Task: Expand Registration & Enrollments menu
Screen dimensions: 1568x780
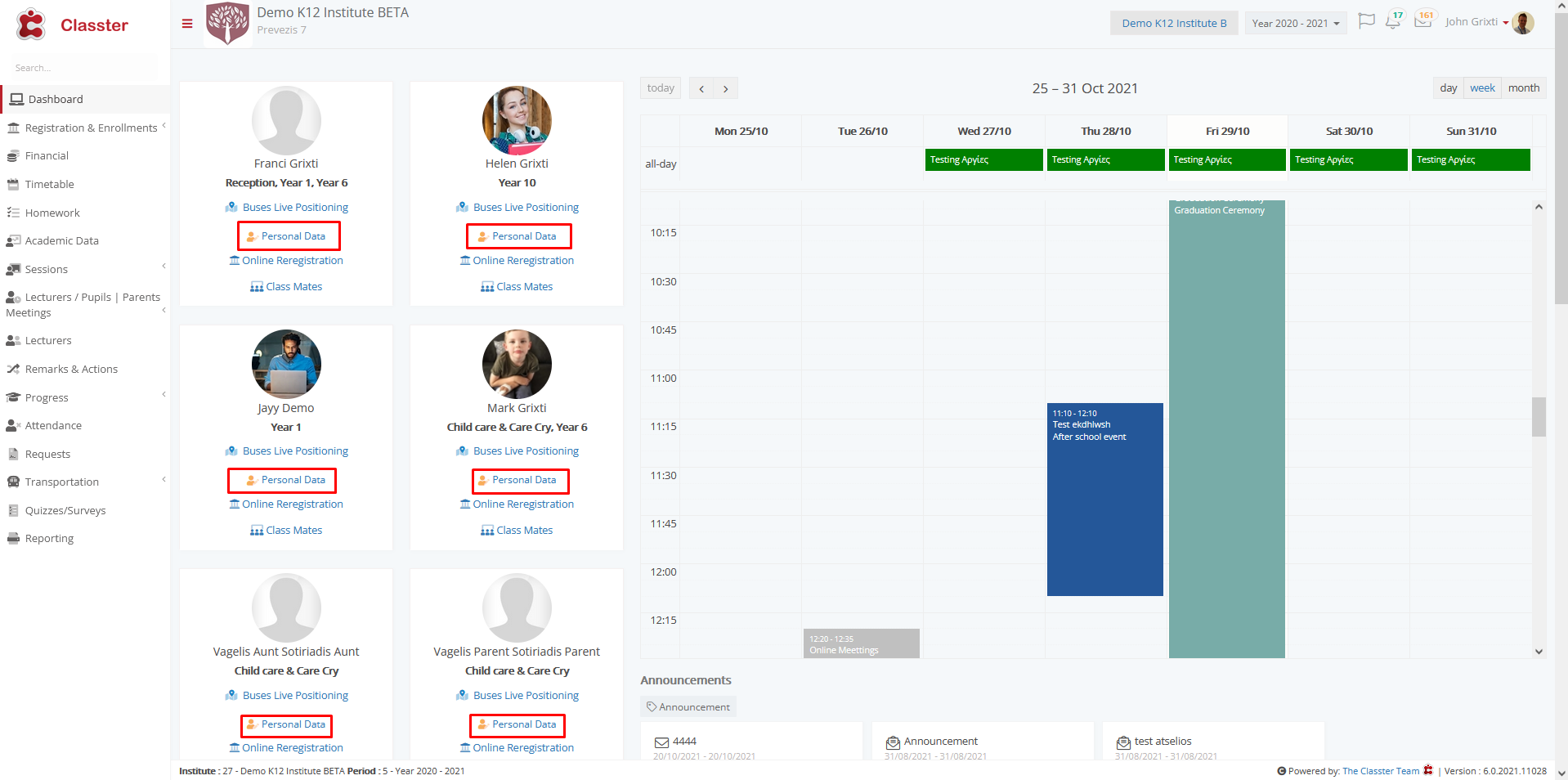Action: pyautogui.click(x=85, y=128)
